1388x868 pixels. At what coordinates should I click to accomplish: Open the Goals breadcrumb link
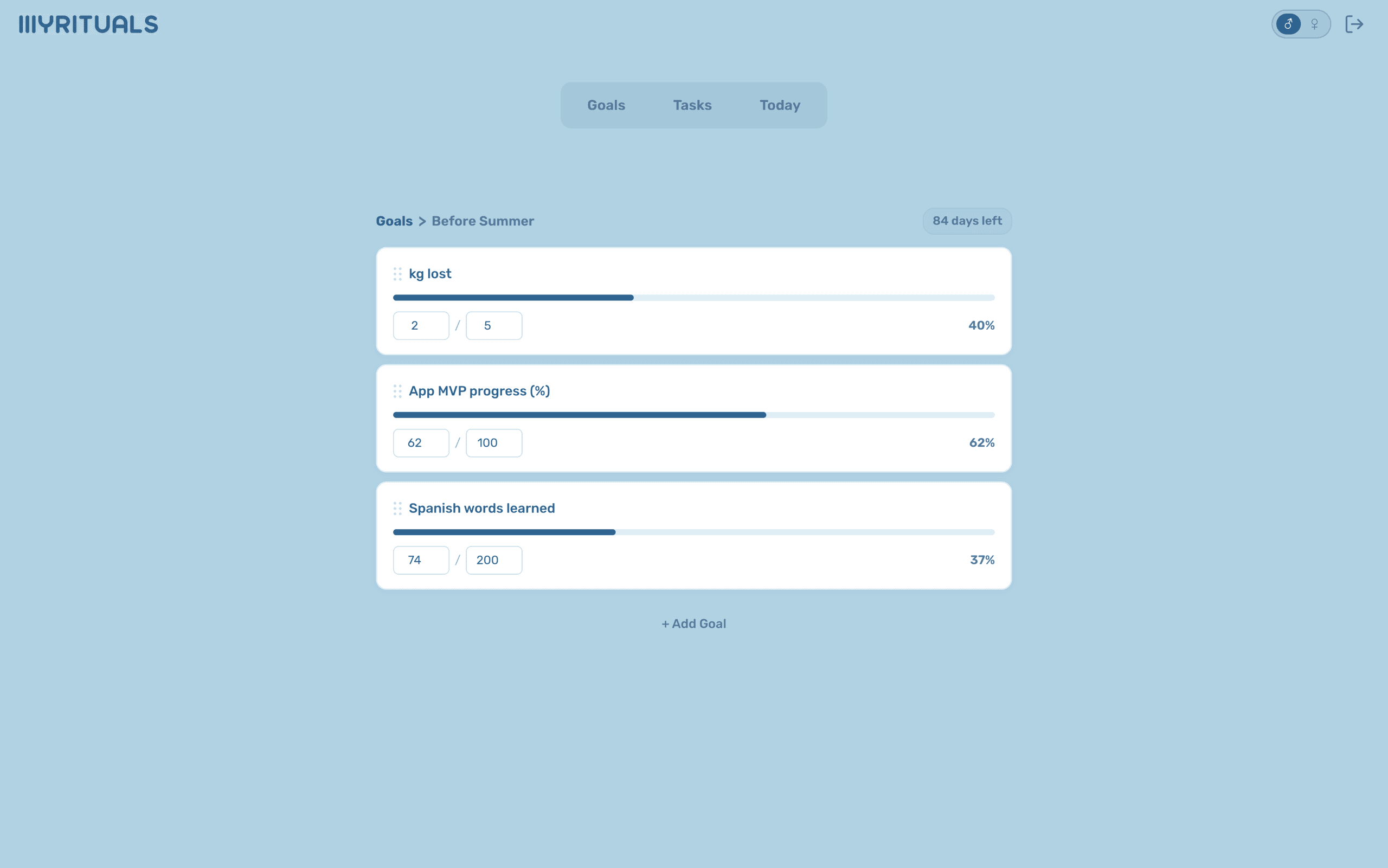pyautogui.click(x=394, y=221)
